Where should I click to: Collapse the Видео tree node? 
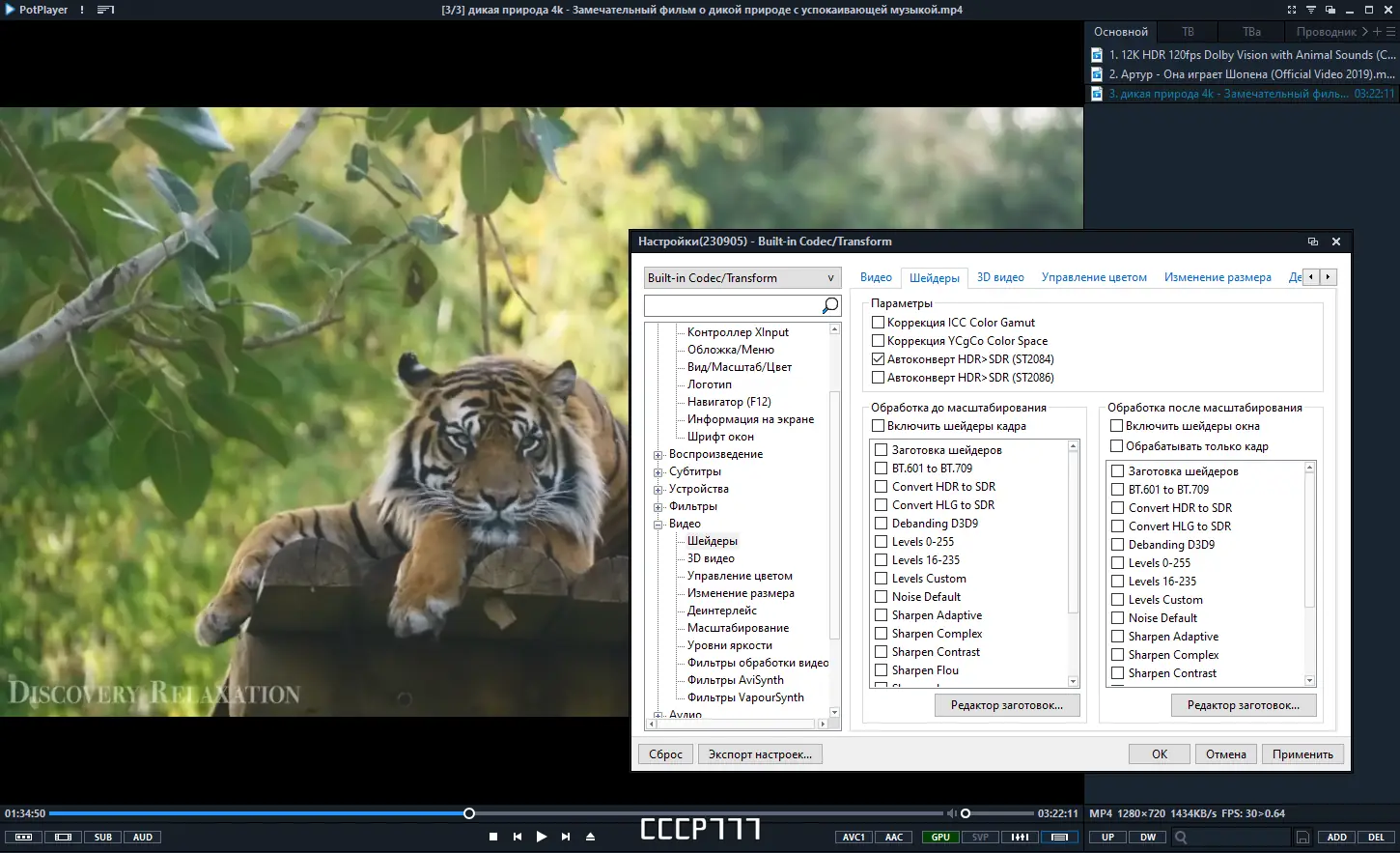click(658, 525)
